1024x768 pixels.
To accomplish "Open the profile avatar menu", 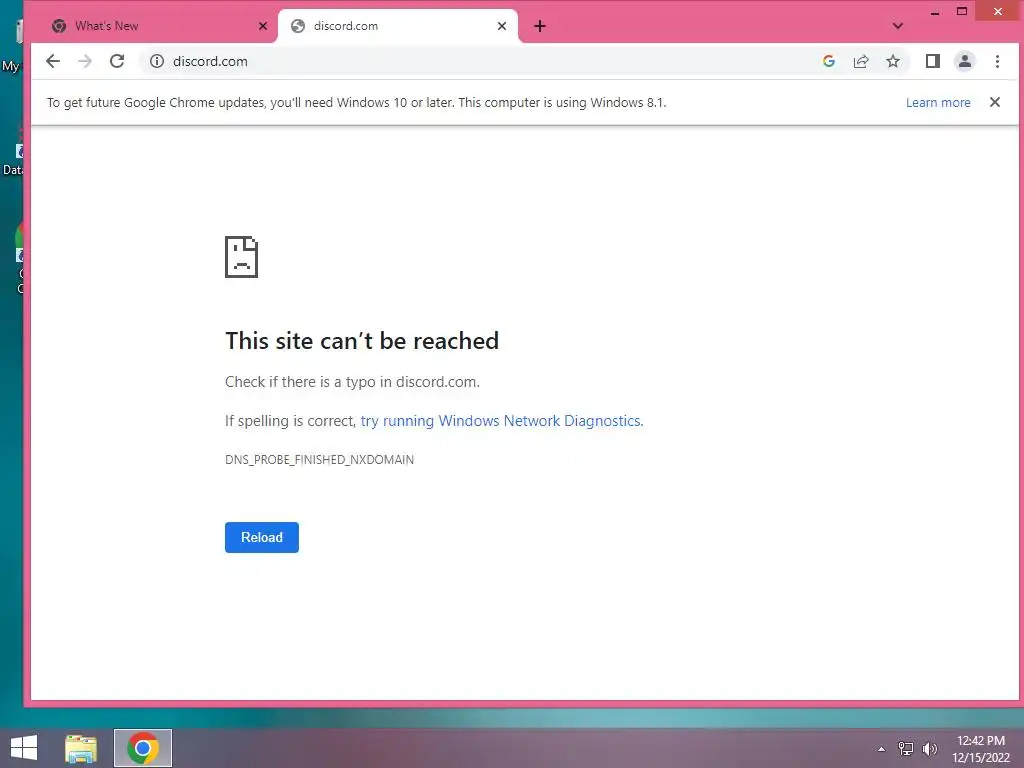I will coord(965,61).
